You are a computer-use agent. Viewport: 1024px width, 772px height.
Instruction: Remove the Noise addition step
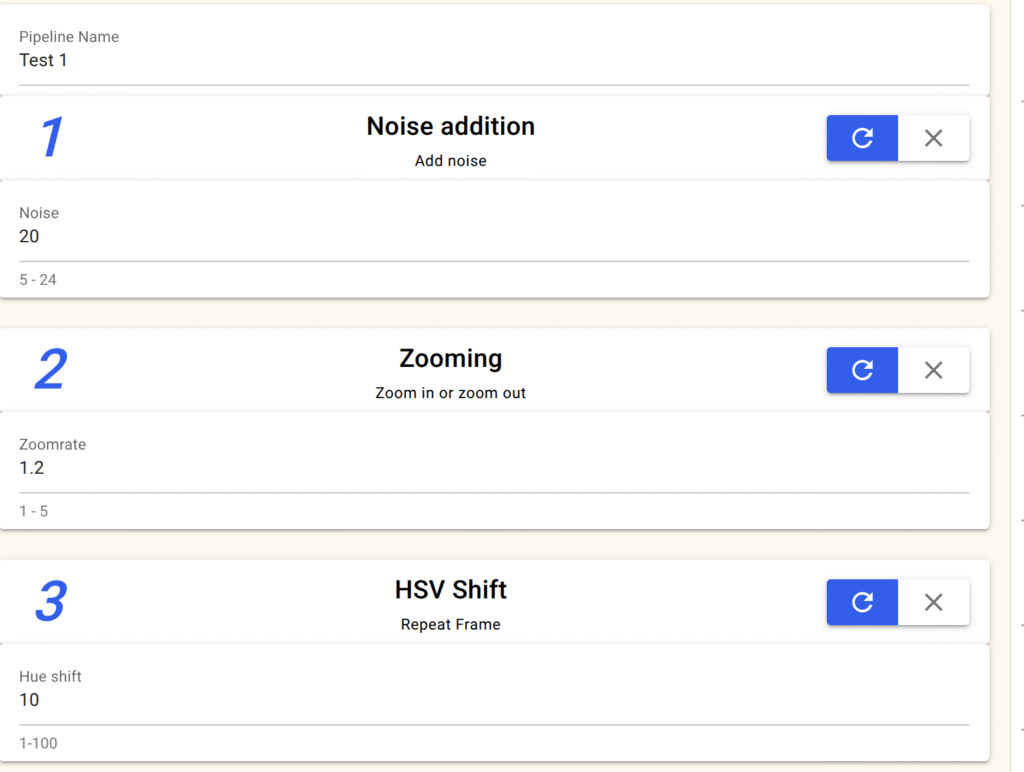click(933, 138)
